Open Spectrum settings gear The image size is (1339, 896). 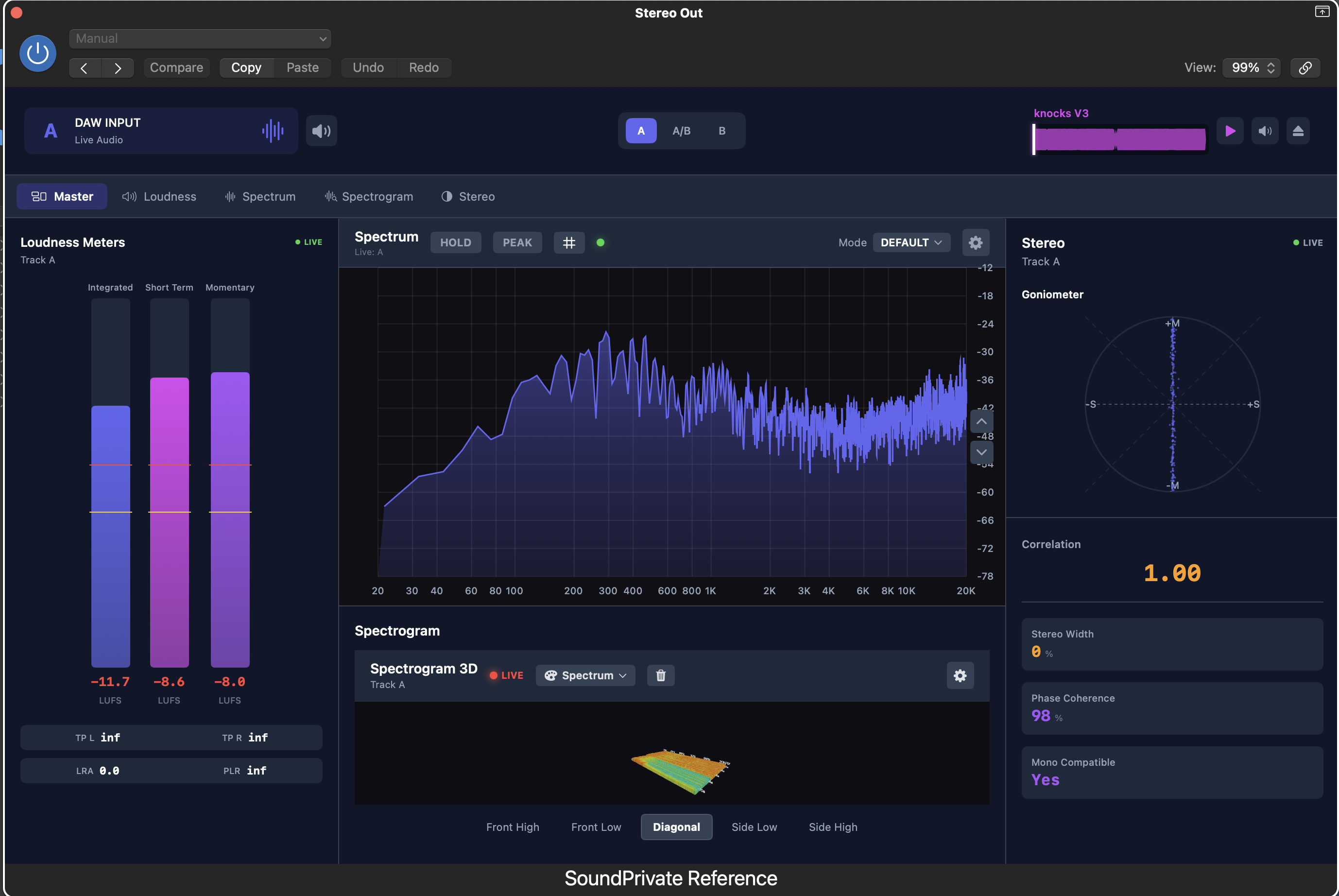975,243
